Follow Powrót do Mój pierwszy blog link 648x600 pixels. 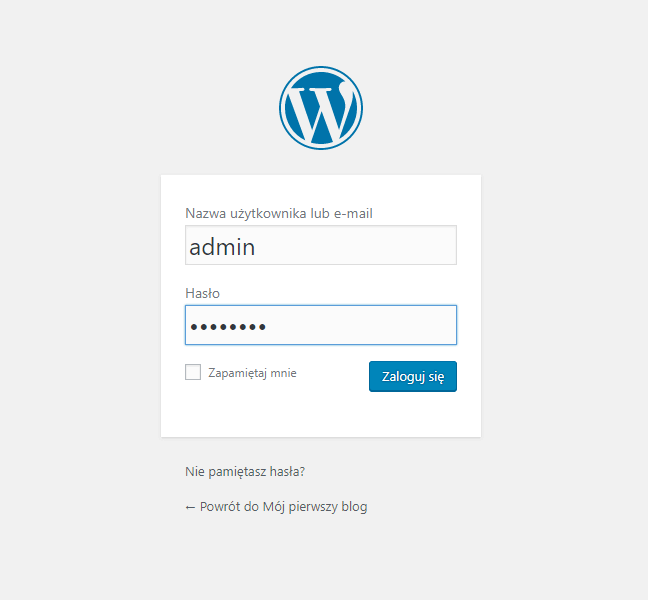[x=276, y=507]
